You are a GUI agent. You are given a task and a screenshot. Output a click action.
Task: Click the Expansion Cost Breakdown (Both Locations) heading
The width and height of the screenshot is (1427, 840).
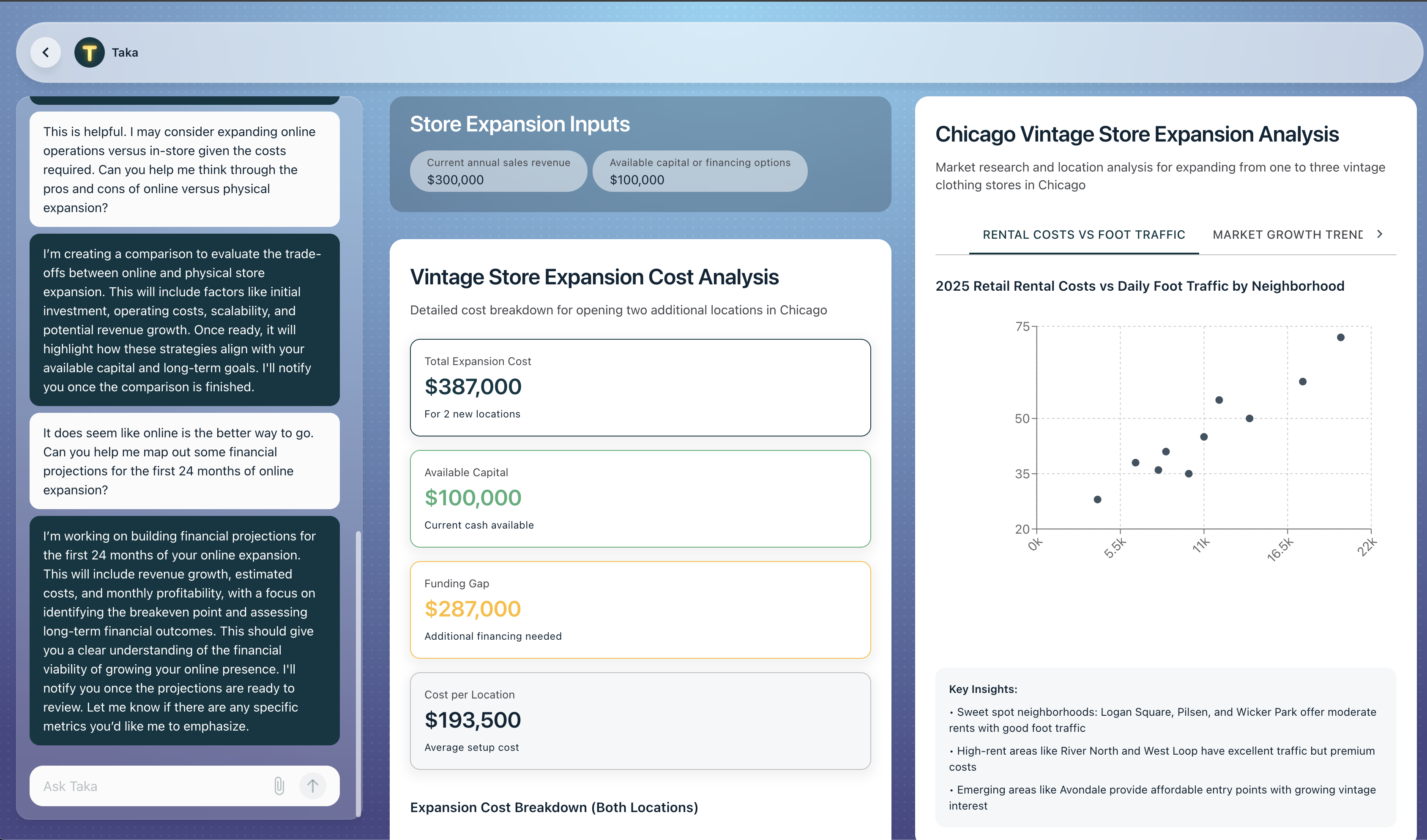tap(554, 807)
